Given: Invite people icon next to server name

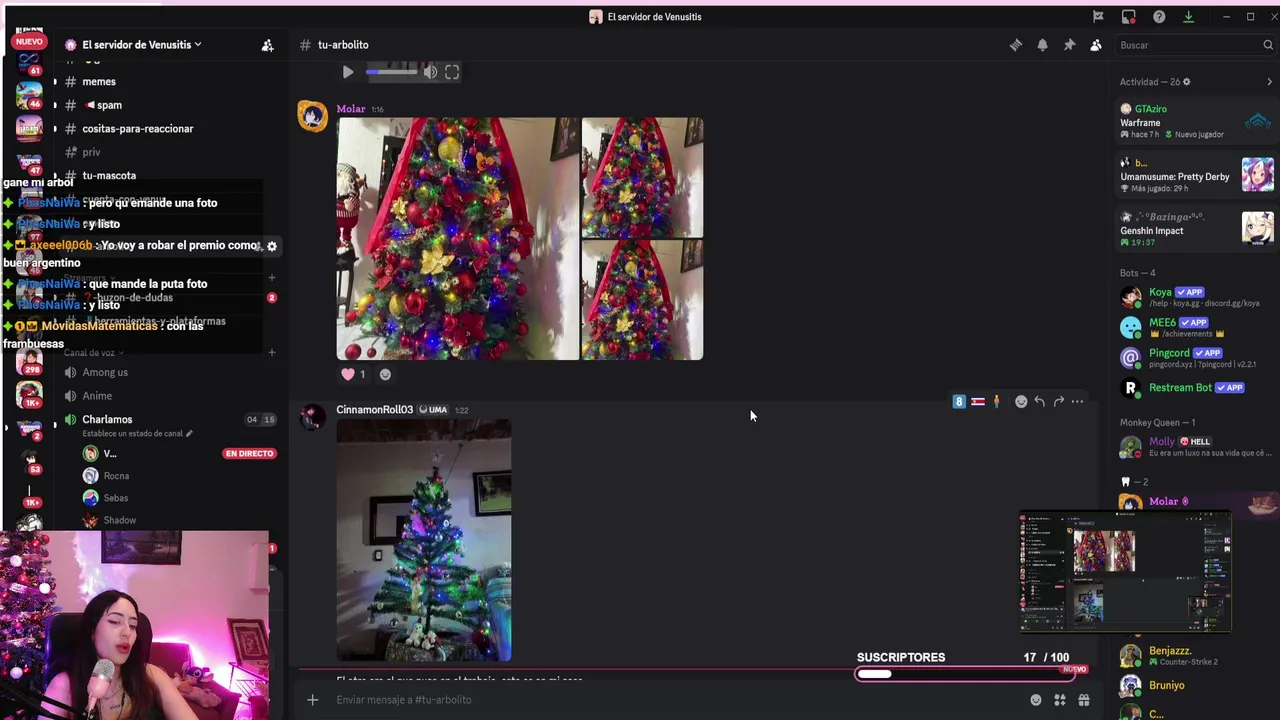Looking at the screenshot, I should tap(267, 45).
